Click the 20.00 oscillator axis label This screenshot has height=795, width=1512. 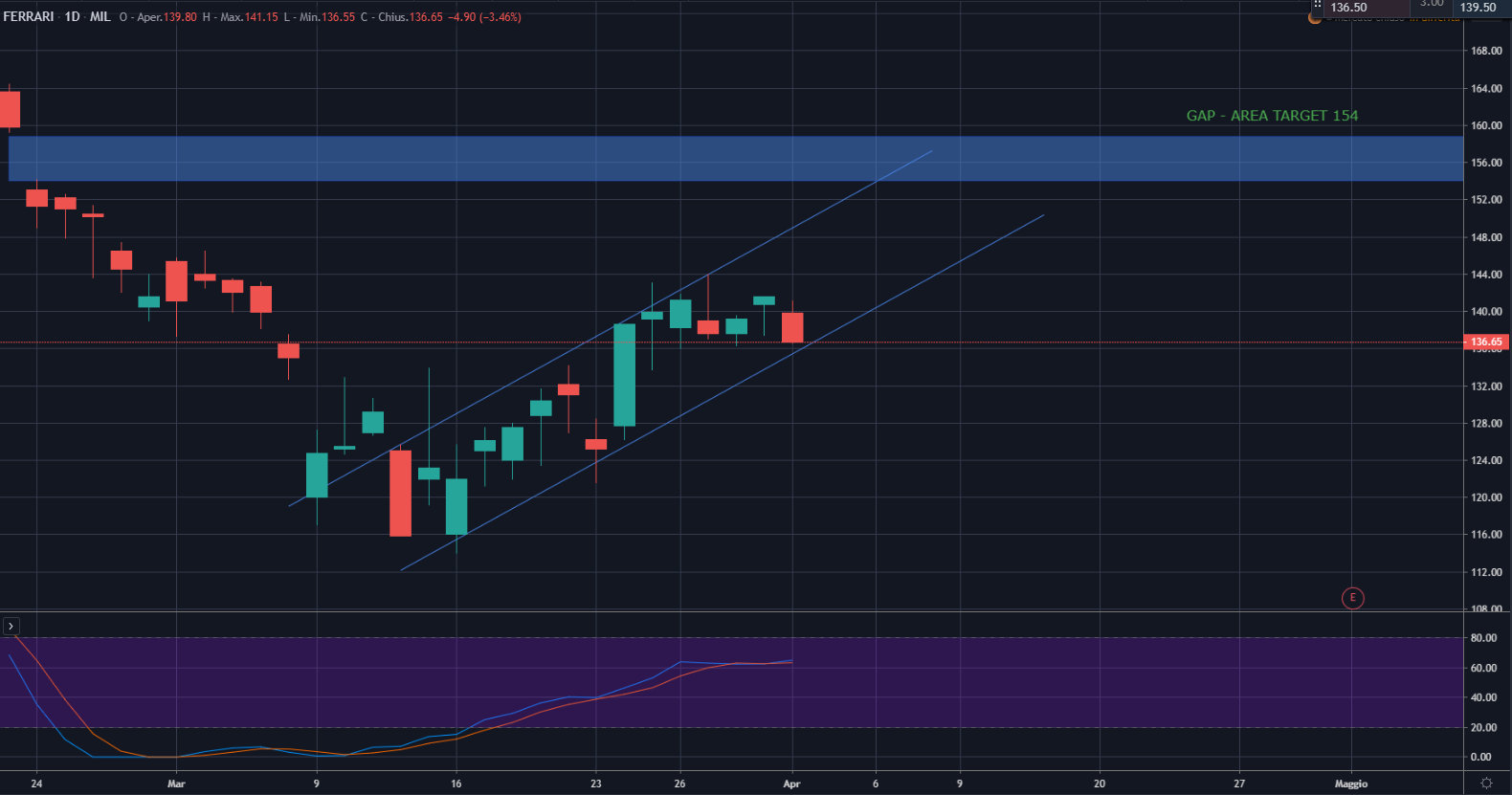[x=1483, y=728]
